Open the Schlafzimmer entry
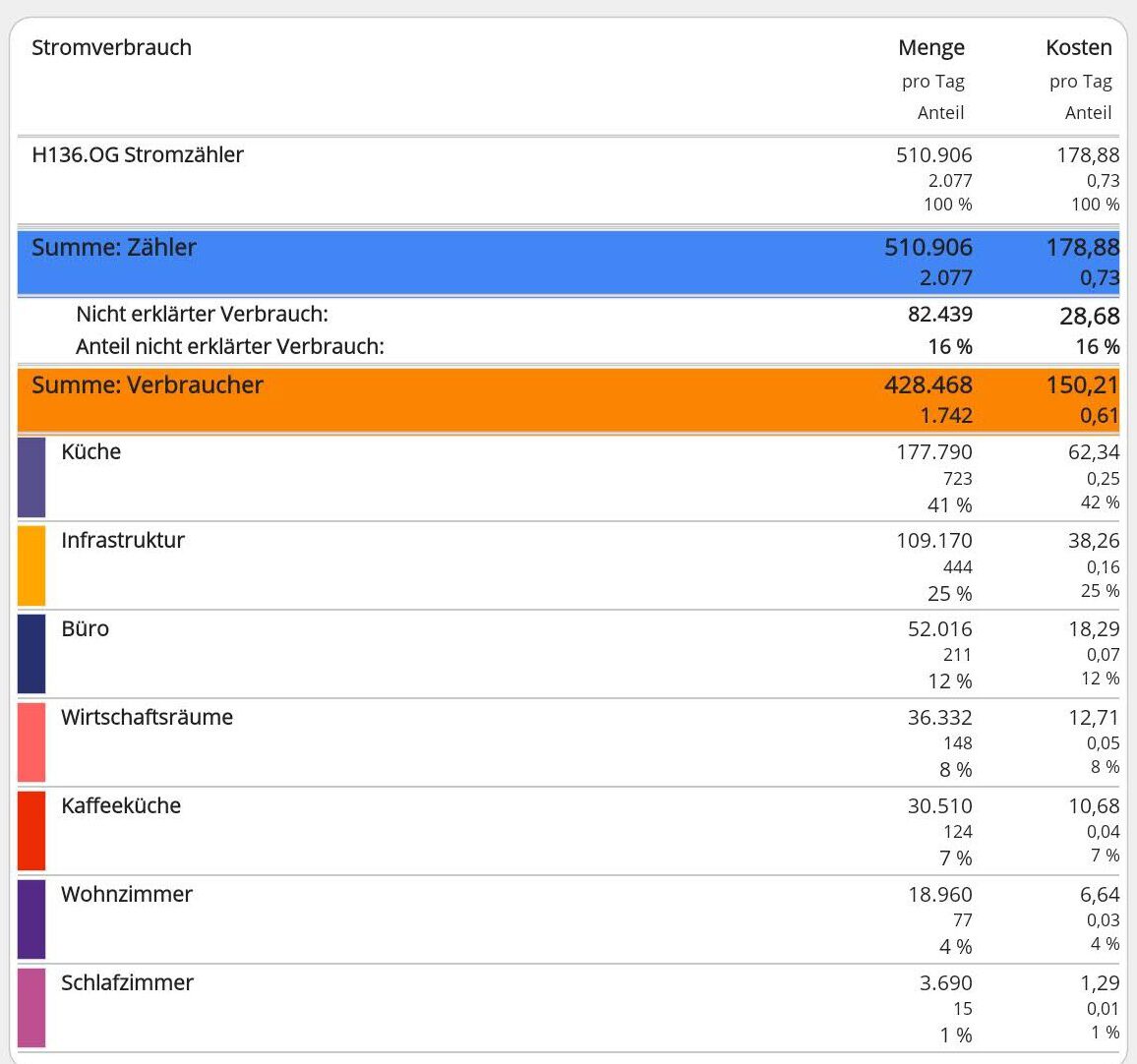 point(128,983)
